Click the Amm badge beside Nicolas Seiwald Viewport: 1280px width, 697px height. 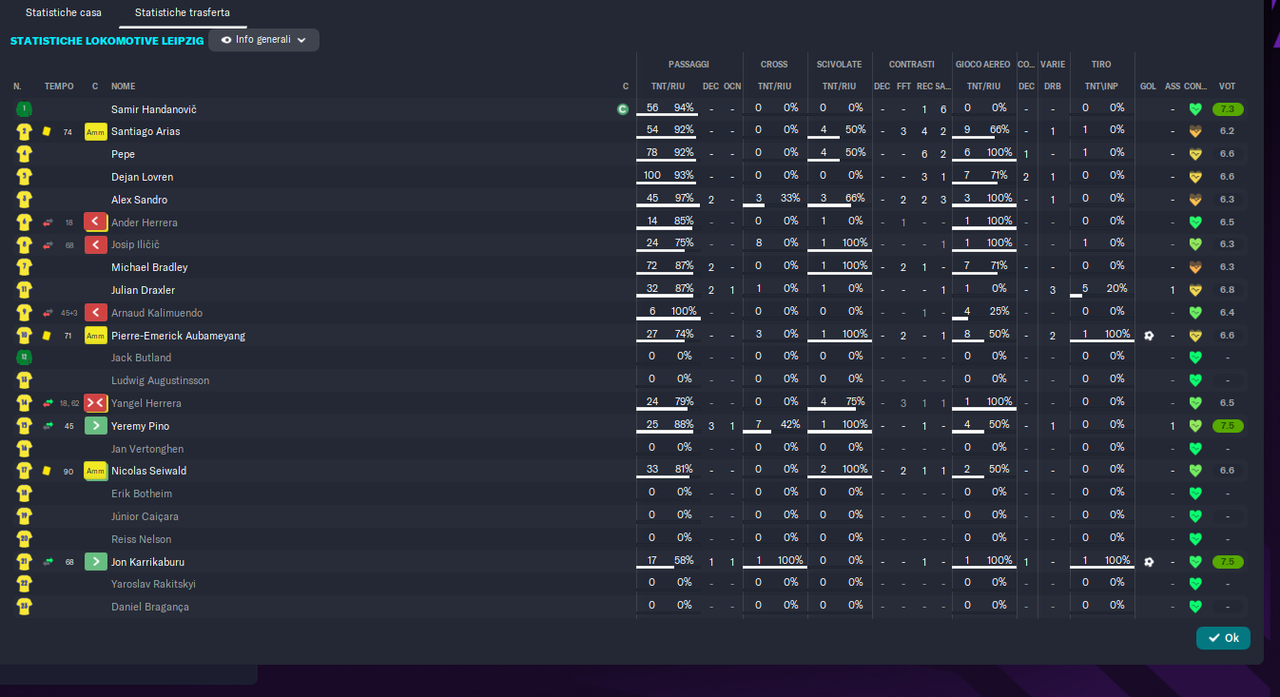coord(96,471)
